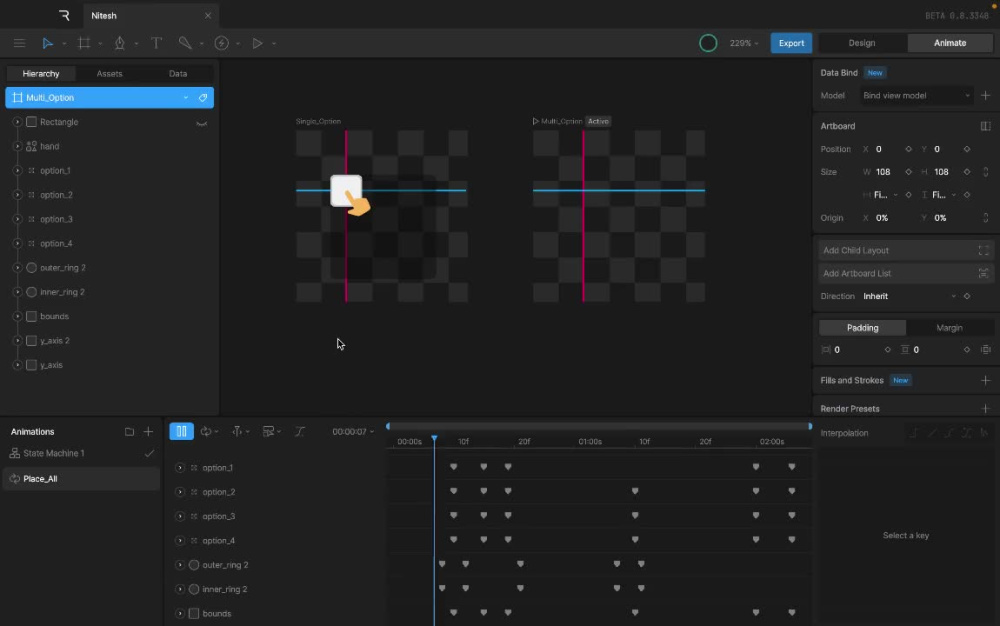
Task: Toggle the Width keyframe diamond
Action: coord(908,172)
